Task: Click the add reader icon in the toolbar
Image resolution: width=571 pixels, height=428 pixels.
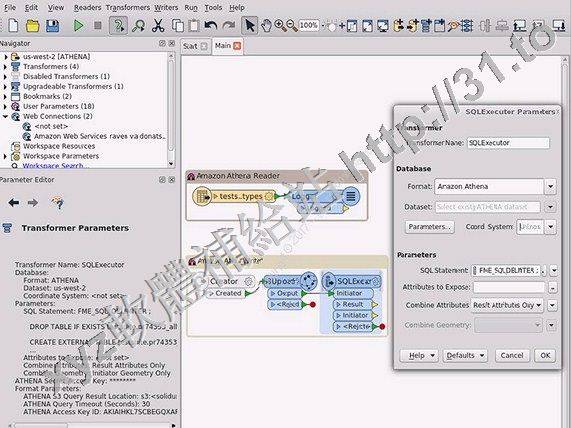Action: pyautogui.click(x=398, y=26)
